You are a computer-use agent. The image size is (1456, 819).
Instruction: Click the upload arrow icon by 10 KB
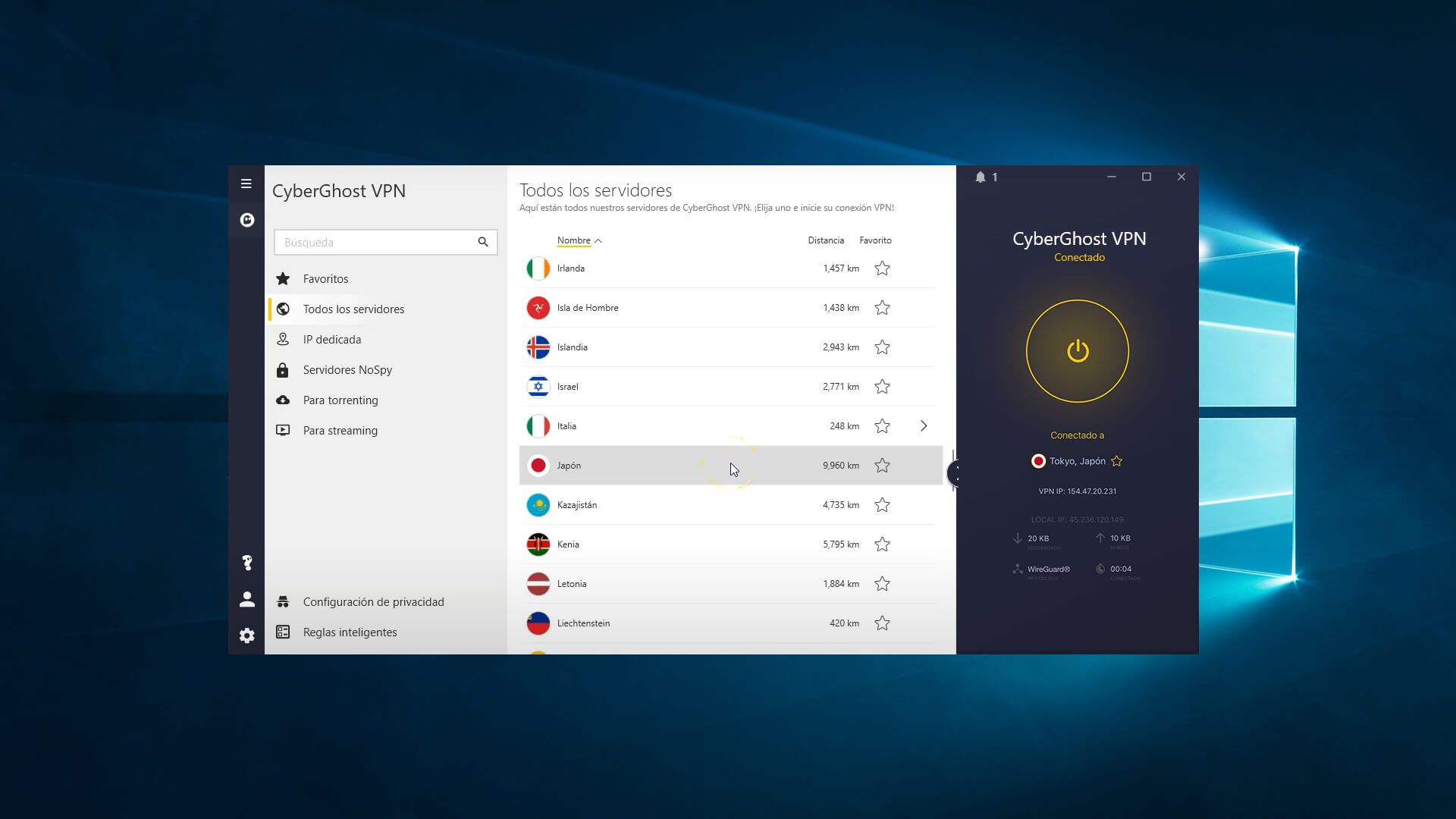coord(1100,538)
